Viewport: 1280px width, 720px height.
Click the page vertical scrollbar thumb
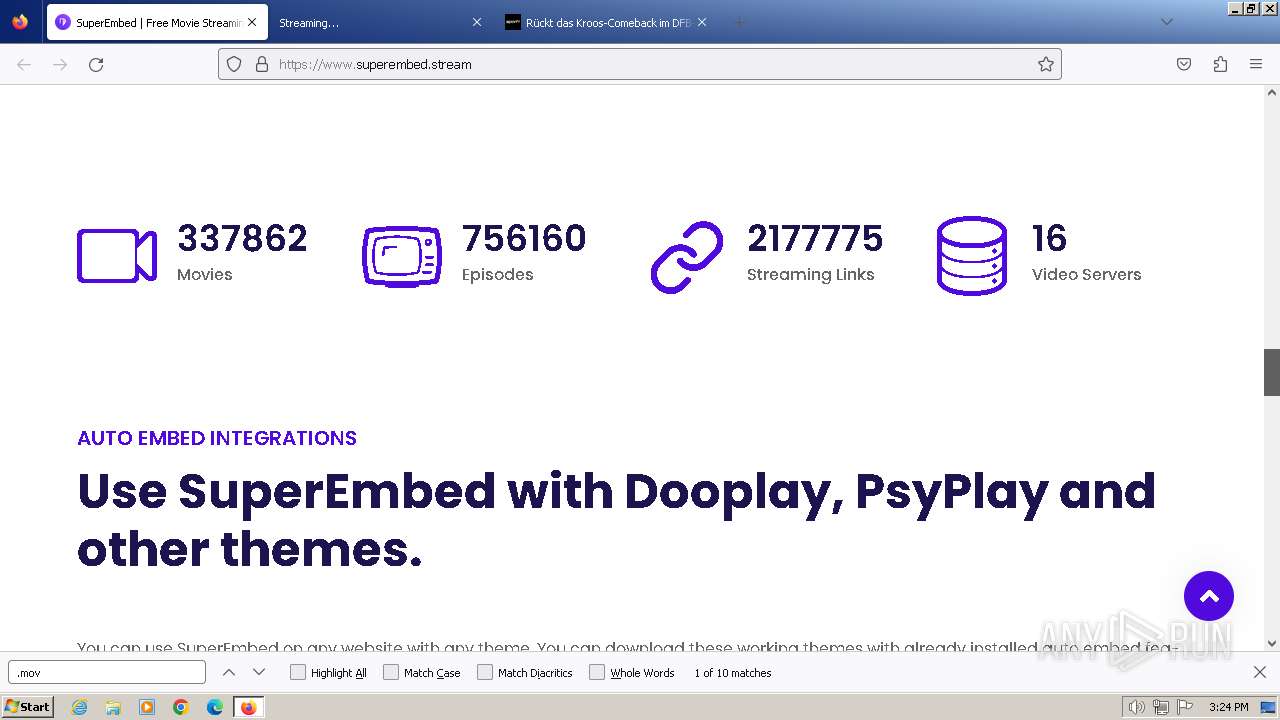click(1272, 372)
